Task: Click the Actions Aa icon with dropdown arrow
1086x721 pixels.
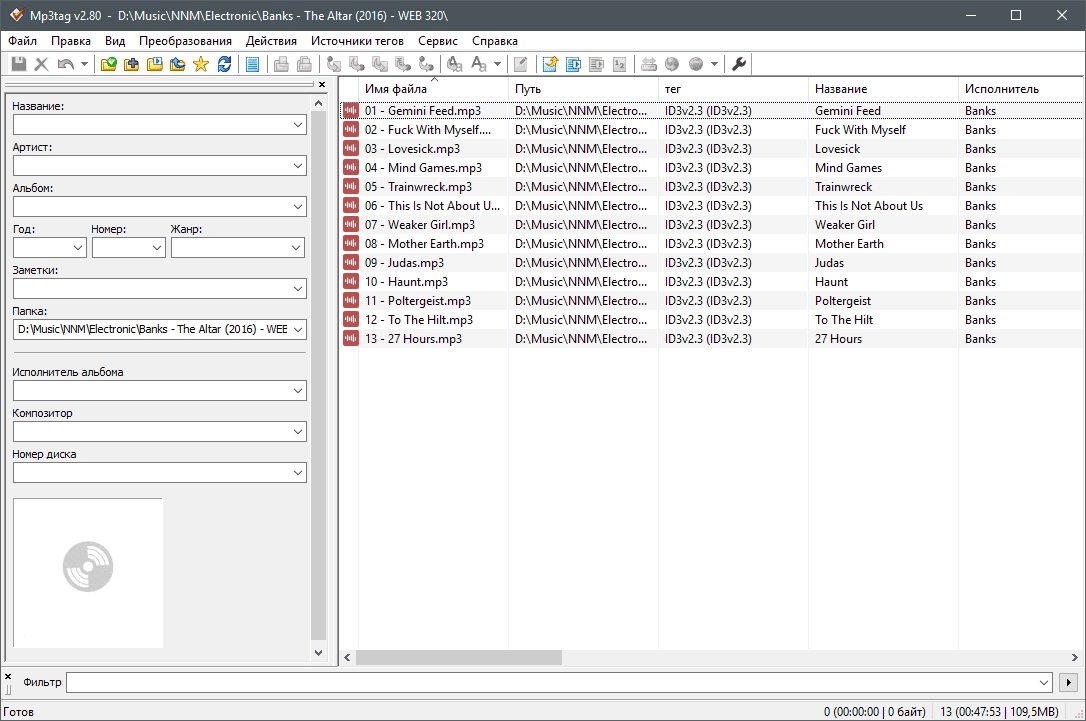Action: point(479,64)
